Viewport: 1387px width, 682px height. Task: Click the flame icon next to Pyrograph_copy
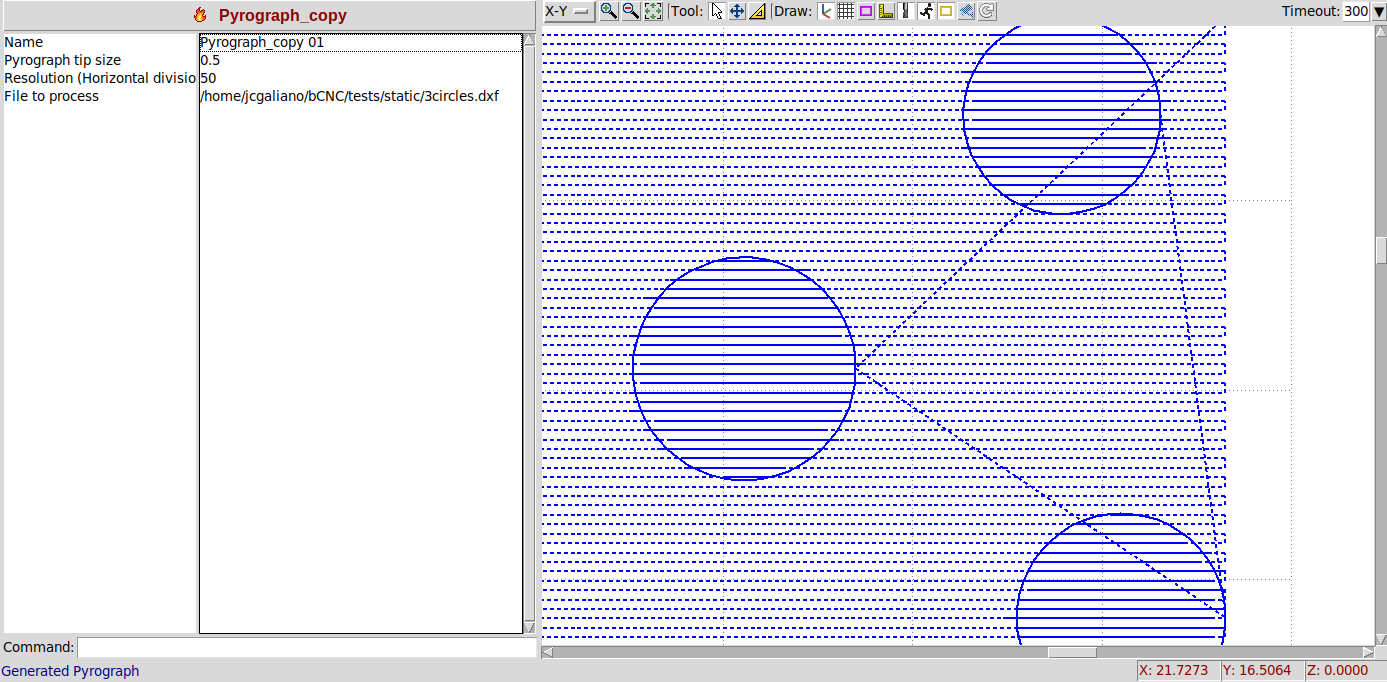[200, 15]
